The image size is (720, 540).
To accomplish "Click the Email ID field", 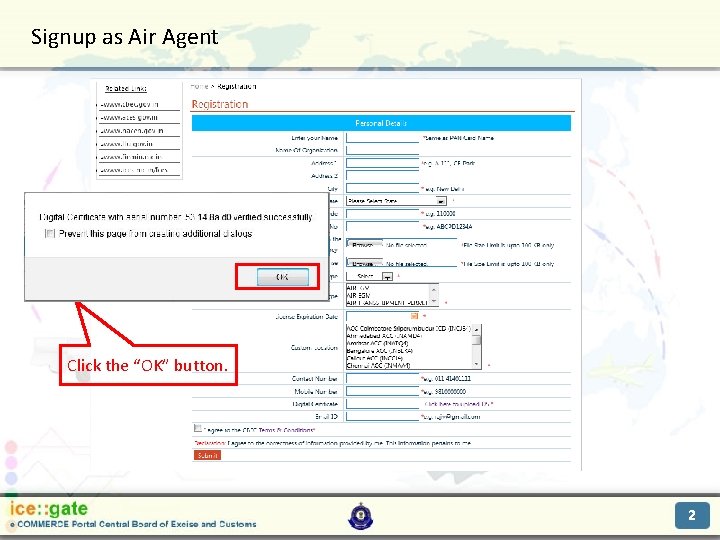I will (382, 416).
